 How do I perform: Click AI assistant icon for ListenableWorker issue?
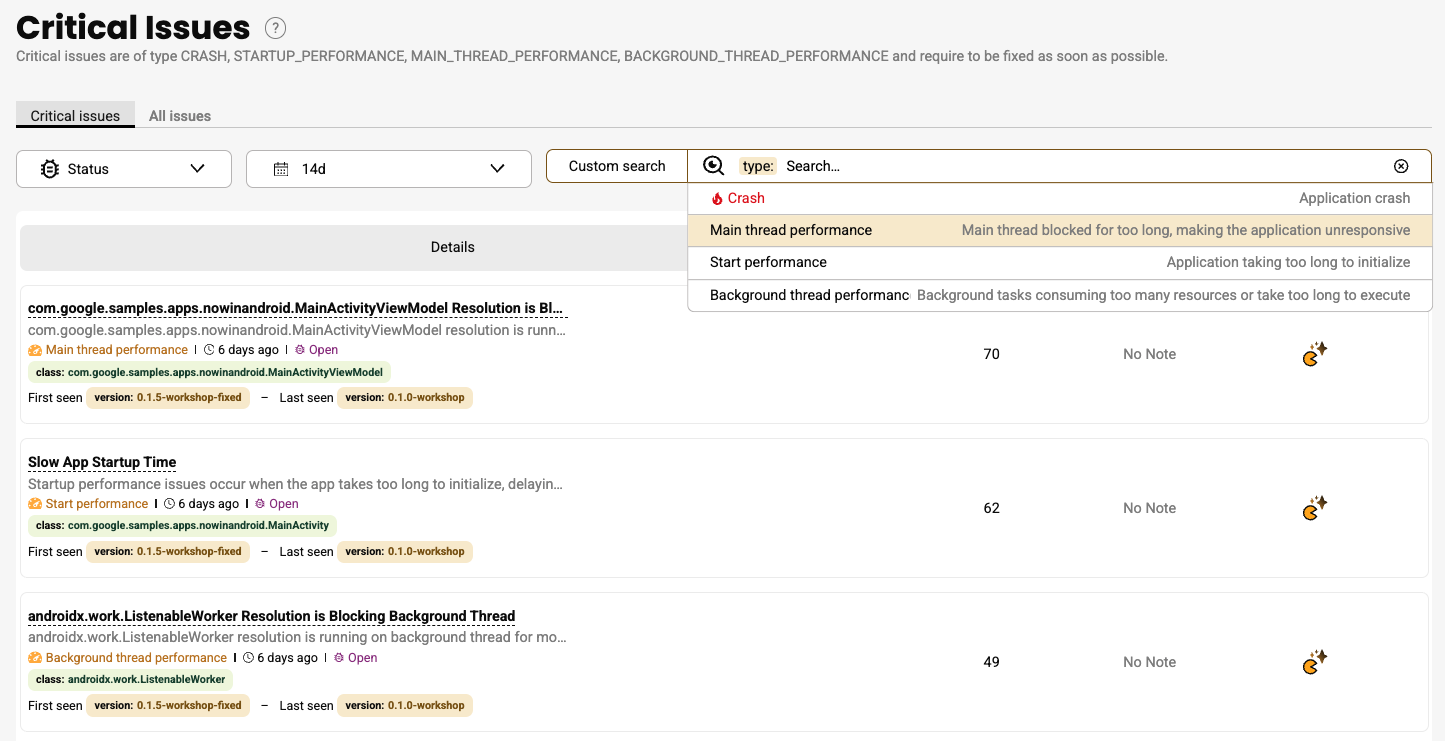click(x=1314, y=662)
